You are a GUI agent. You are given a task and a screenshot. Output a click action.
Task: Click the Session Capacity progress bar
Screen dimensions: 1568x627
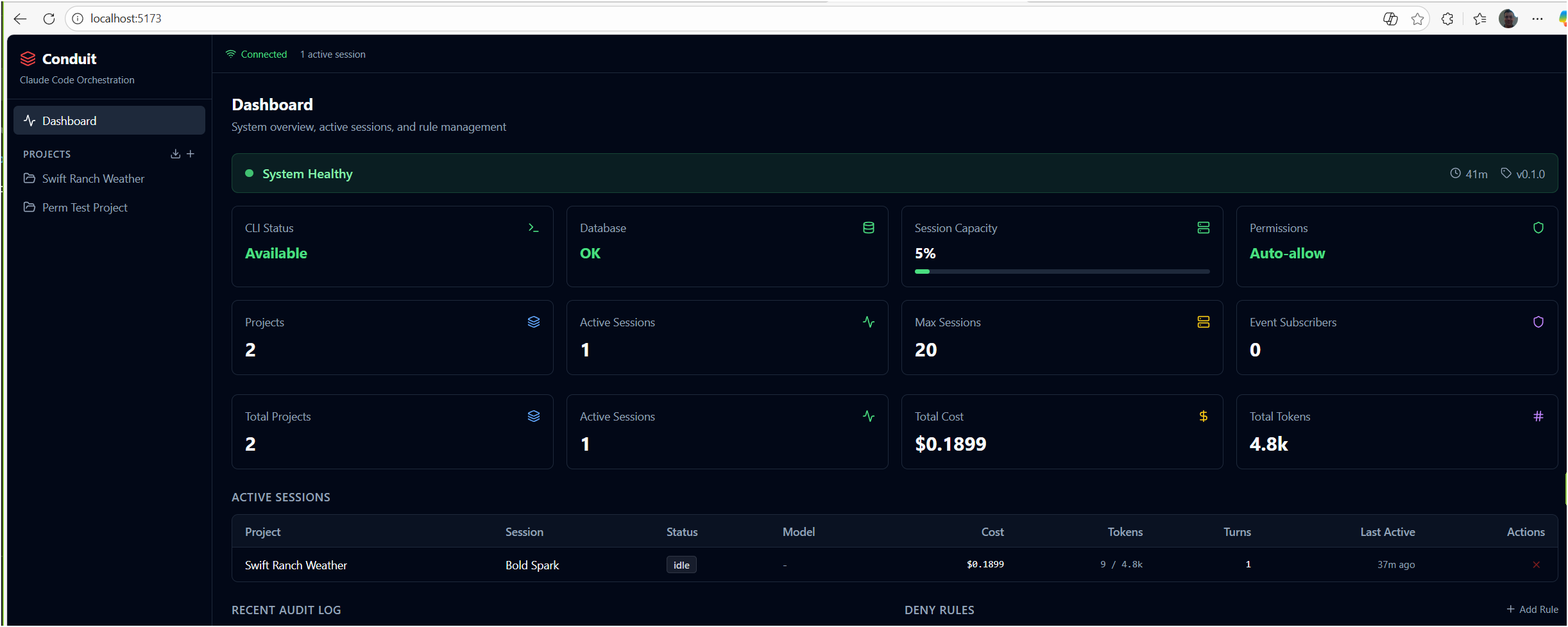pyautogui.click(x=1062, y=271)
